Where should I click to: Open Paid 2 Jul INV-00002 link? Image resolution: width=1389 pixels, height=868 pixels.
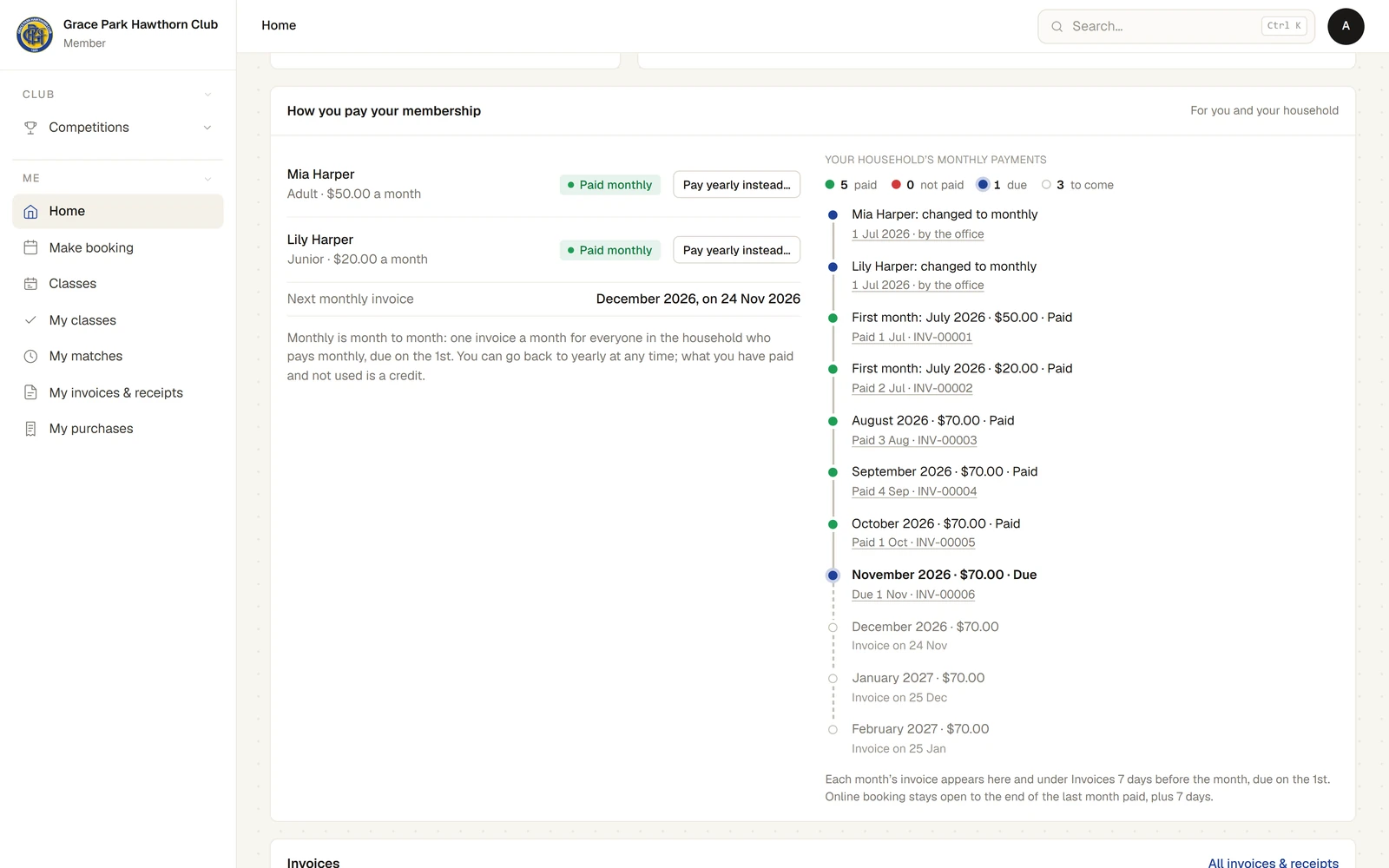pos(912,388)
